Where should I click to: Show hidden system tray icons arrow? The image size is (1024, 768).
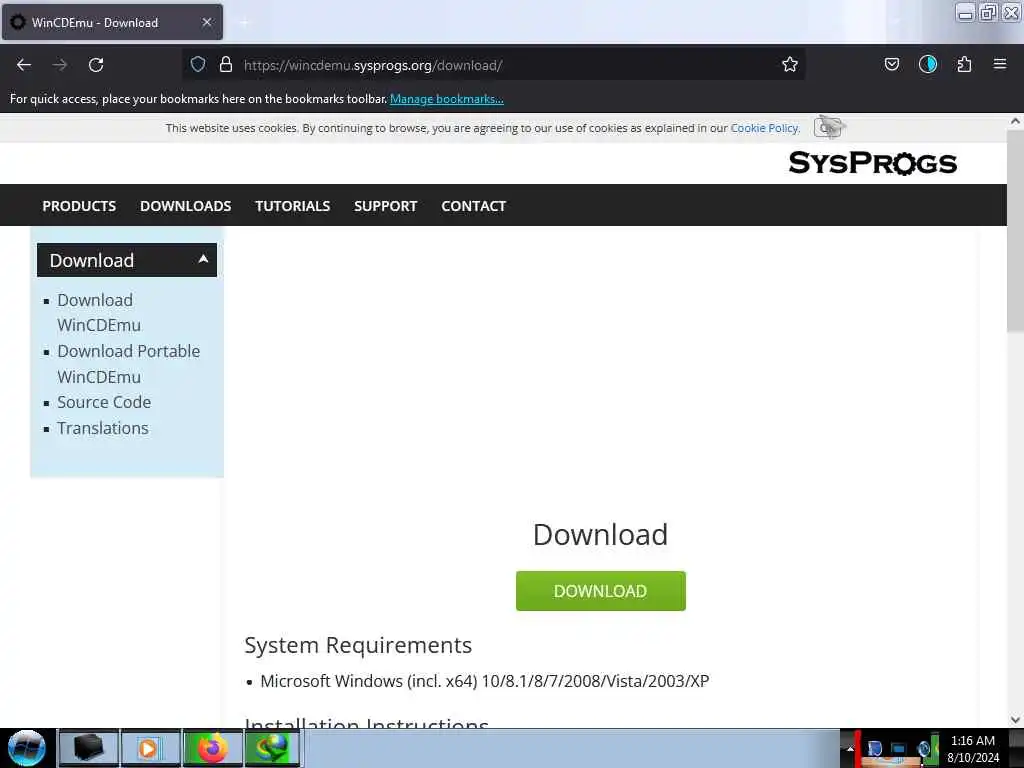tap(850, 748)
